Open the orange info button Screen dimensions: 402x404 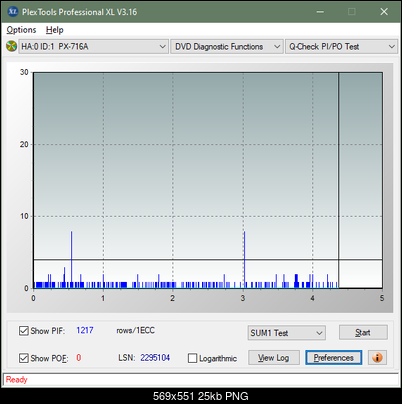(x=377, y=358)
